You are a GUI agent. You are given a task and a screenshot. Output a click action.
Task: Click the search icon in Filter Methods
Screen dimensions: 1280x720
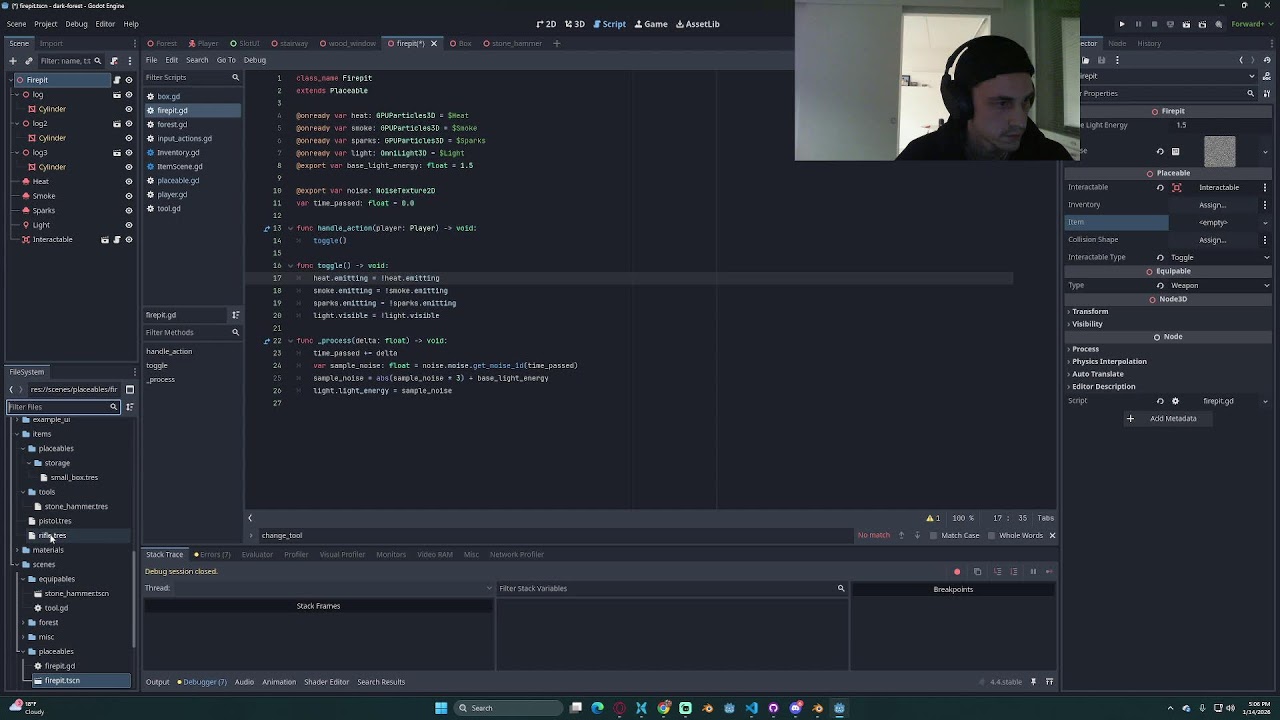click(x=235, y=332)
